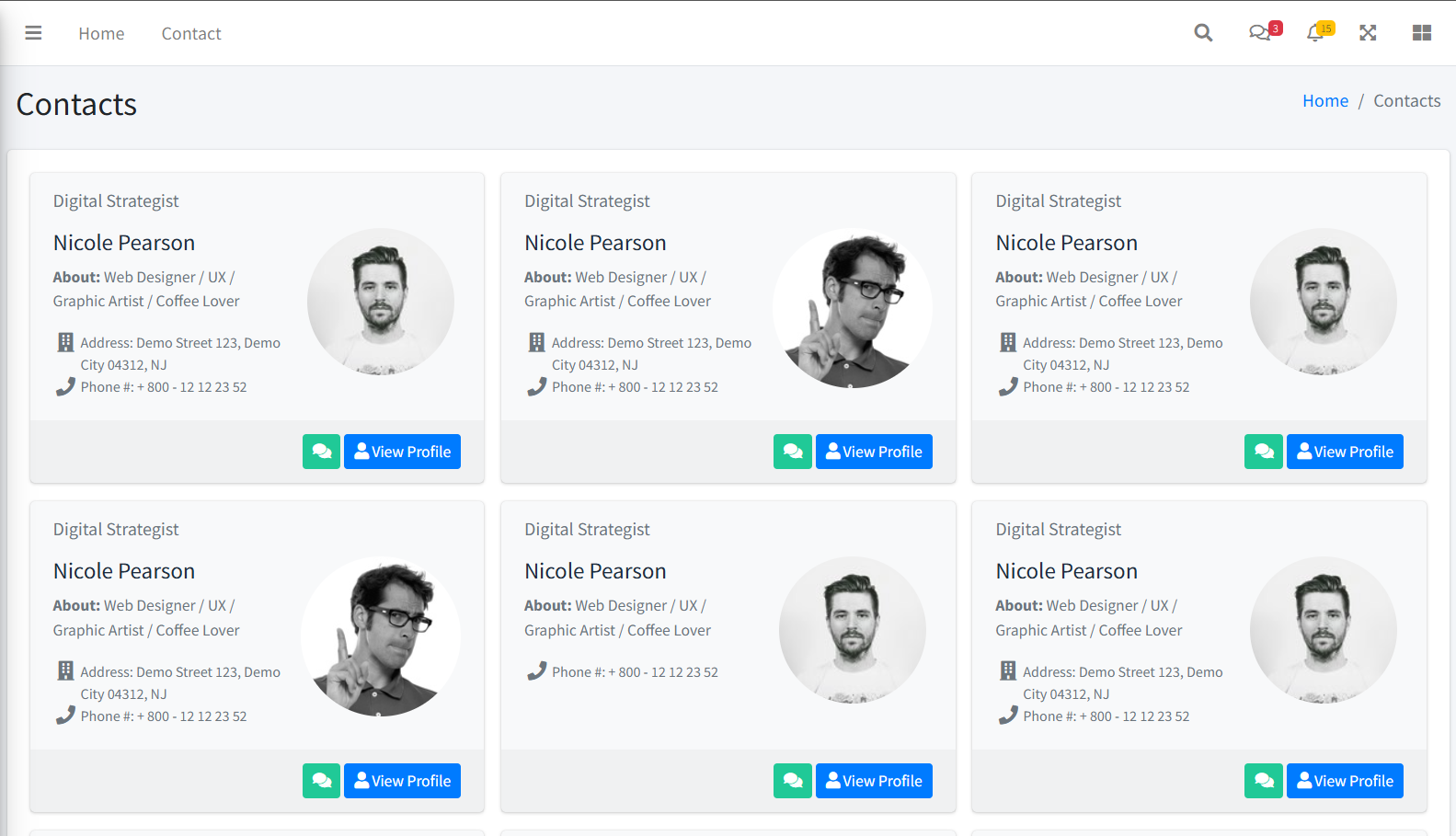1456x836 pixels.
Task: Open chat from the bottom-right contact card
Action: click(1263, 780)
